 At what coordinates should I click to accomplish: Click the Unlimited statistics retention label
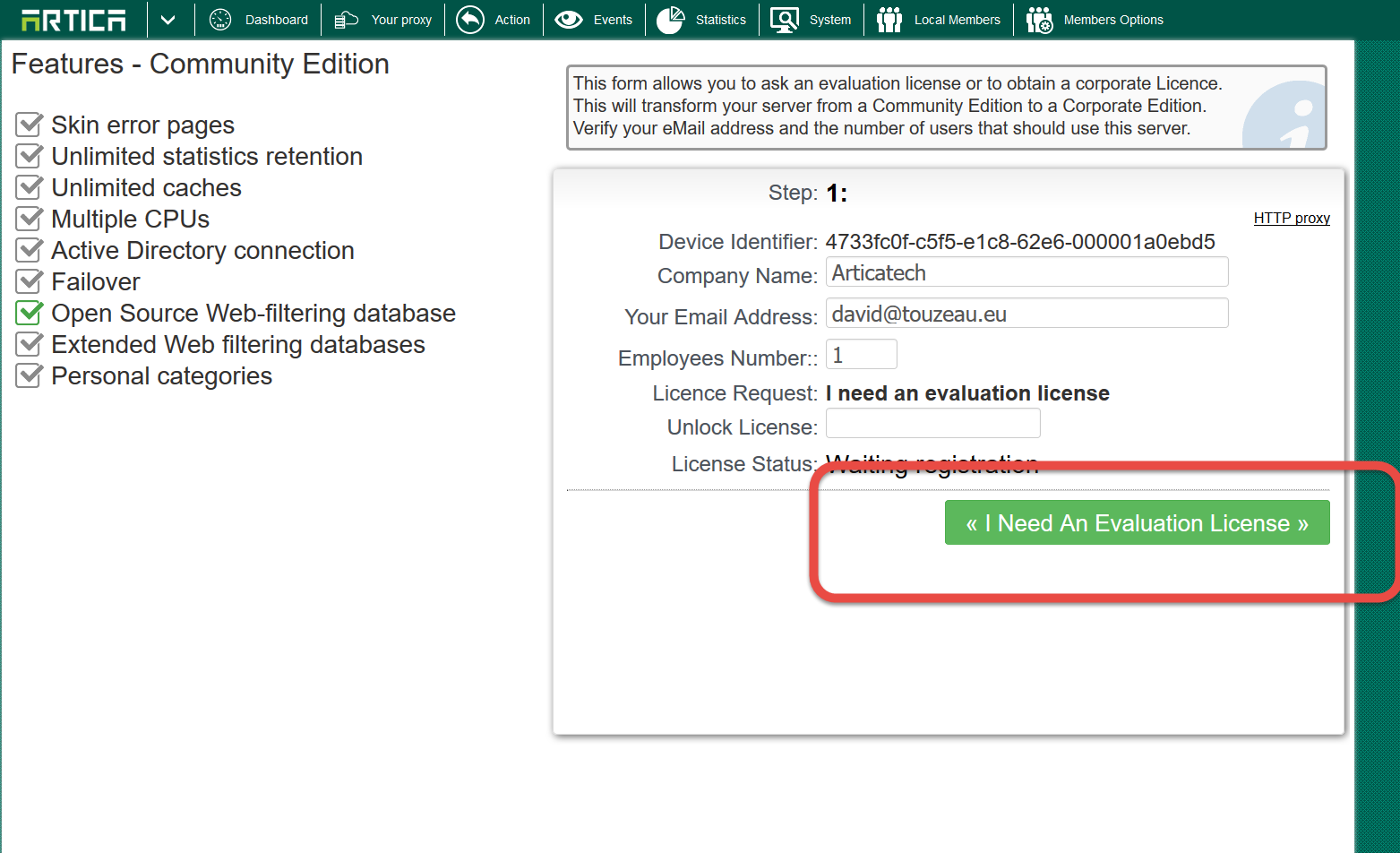click(207, 156)
